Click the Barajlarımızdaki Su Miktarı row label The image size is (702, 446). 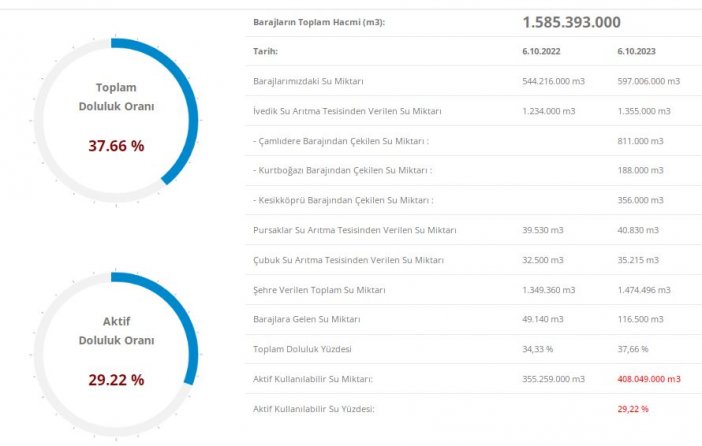[x=321, y=81]
